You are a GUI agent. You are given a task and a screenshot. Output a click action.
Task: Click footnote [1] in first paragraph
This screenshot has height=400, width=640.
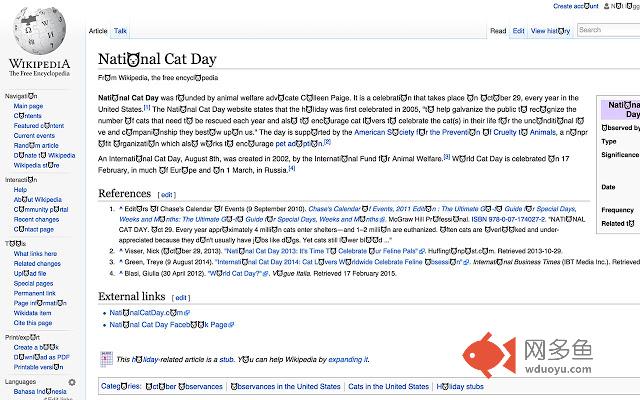pos(147,108)
